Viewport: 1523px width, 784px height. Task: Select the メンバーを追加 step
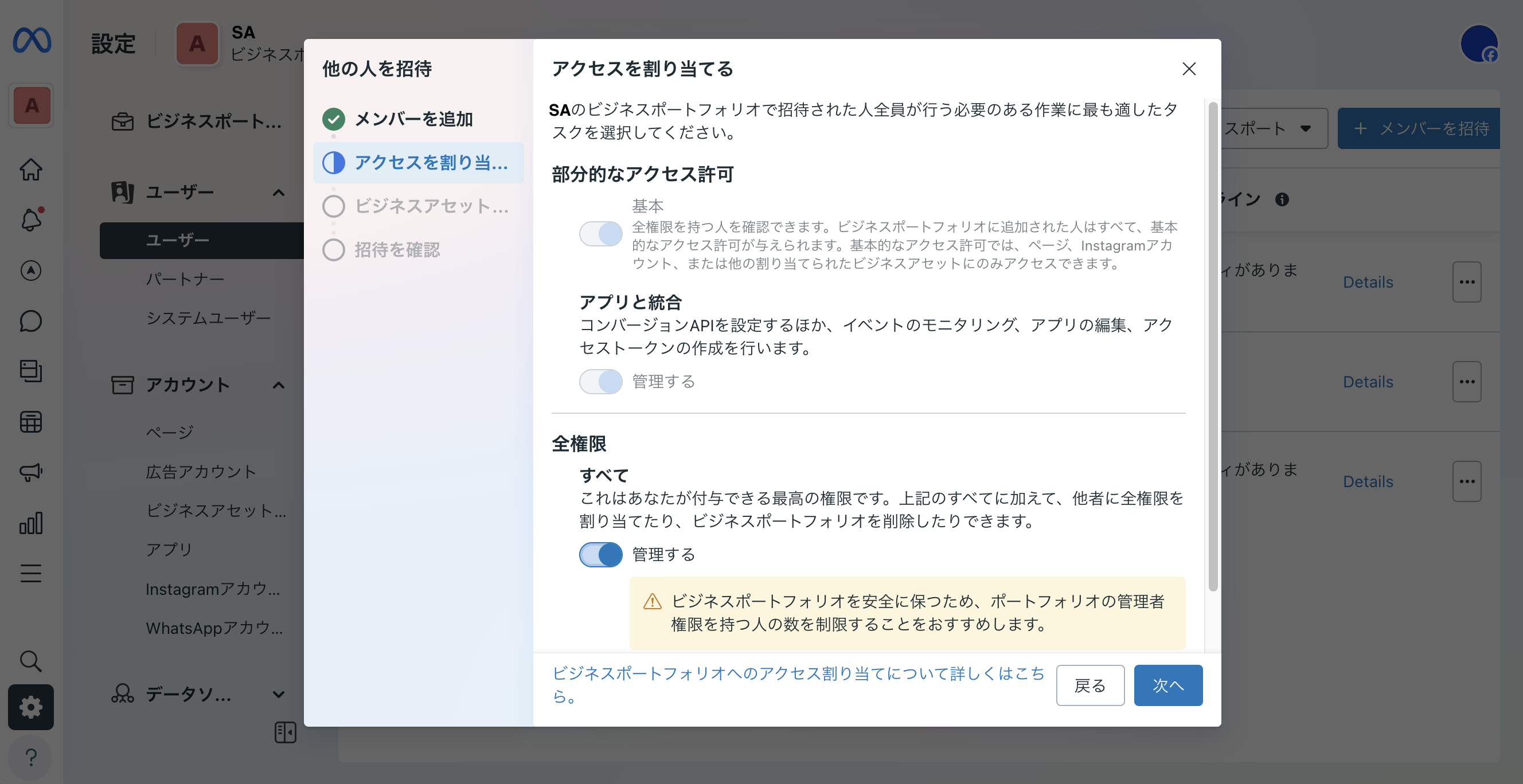[413, 119]
